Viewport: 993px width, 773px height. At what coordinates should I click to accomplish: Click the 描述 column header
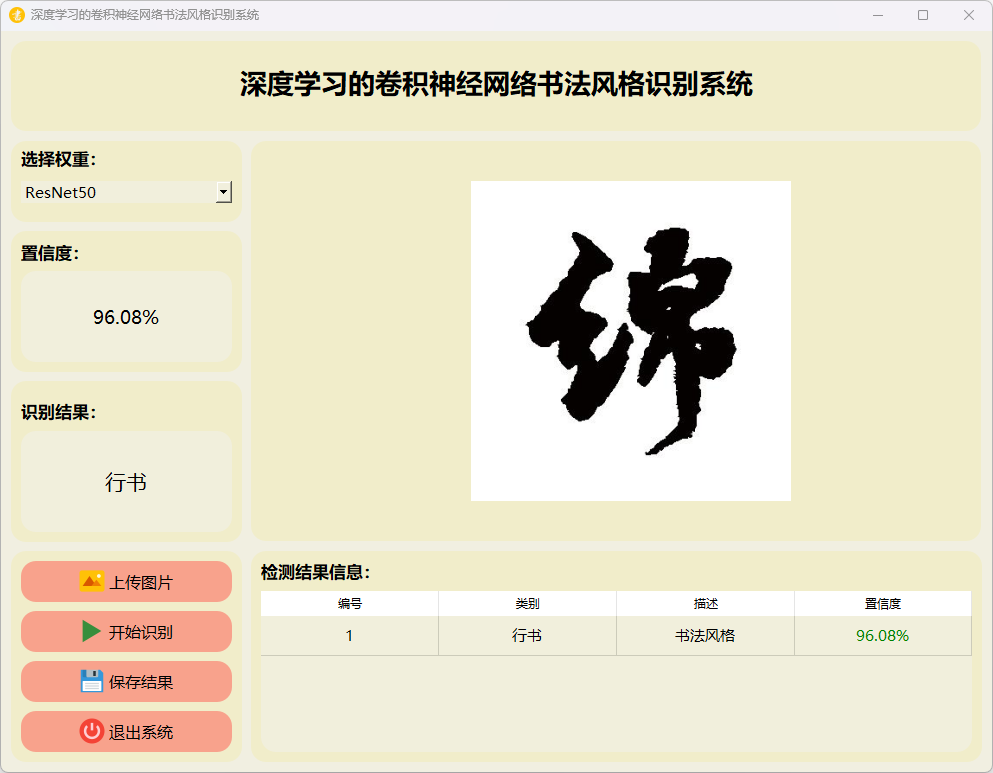pos(705,604)
